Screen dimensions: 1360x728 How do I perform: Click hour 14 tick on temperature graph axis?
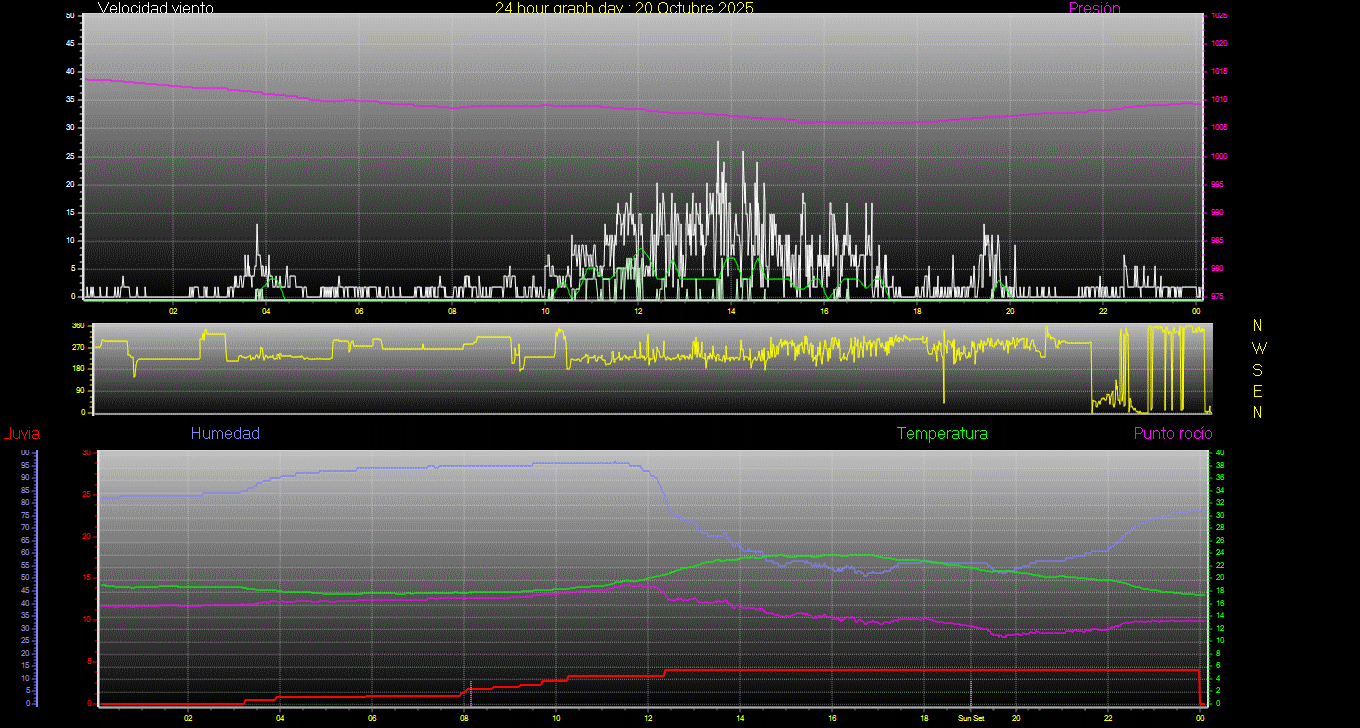(740, 718)
